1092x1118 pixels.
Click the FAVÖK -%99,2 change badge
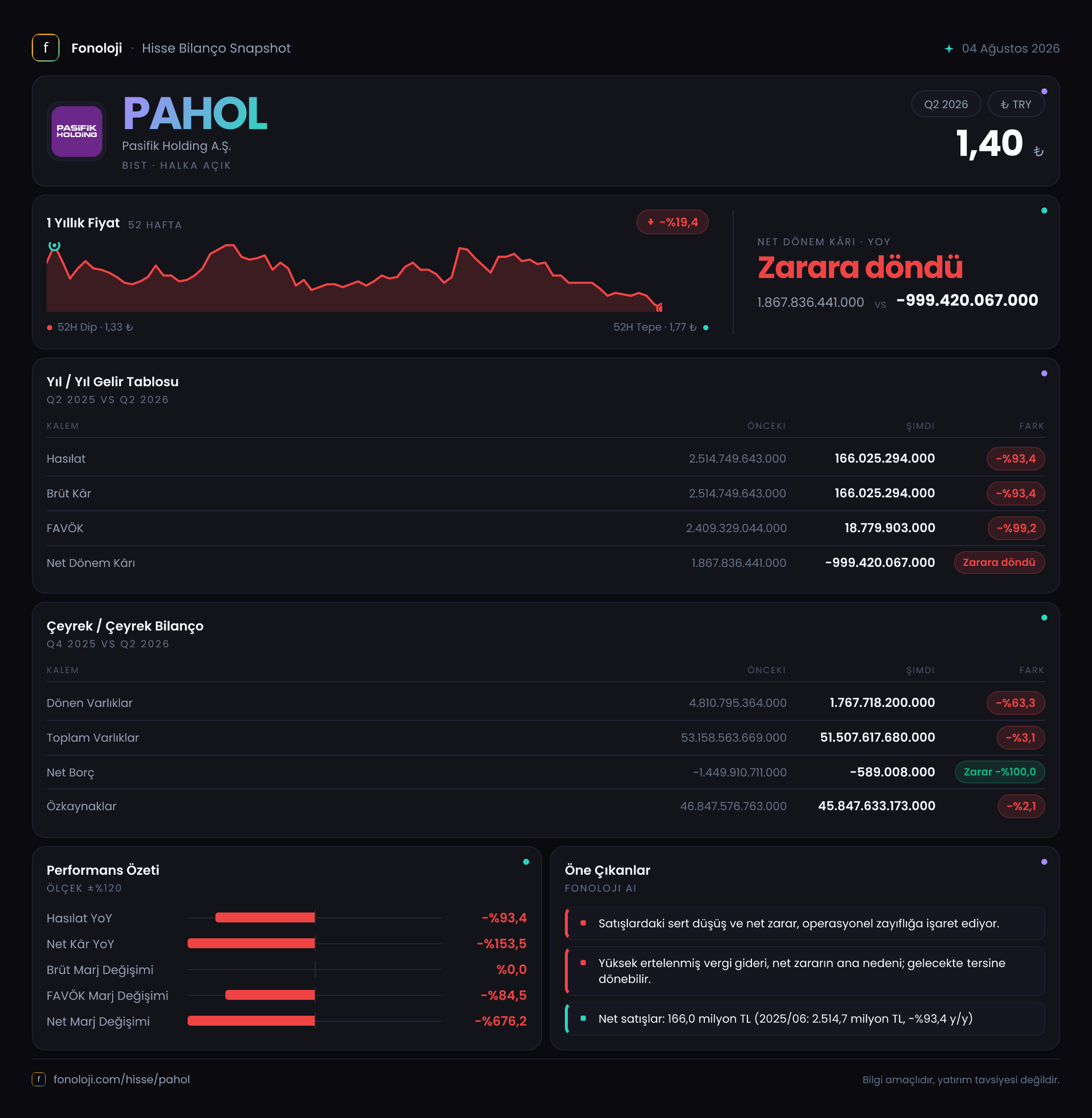(1016, 528)
